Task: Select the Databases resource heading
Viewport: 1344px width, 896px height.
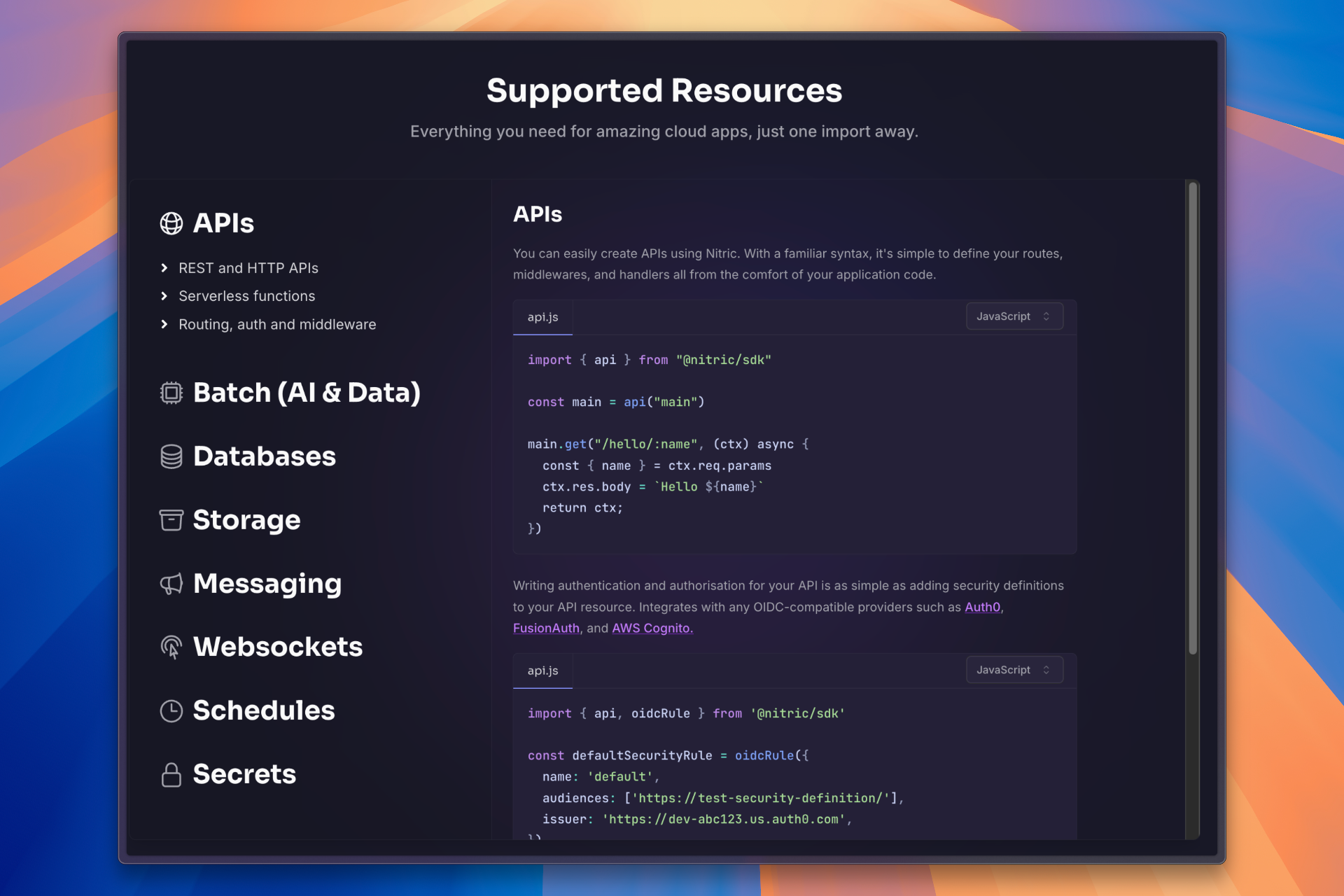Action: tap(265, 456)
